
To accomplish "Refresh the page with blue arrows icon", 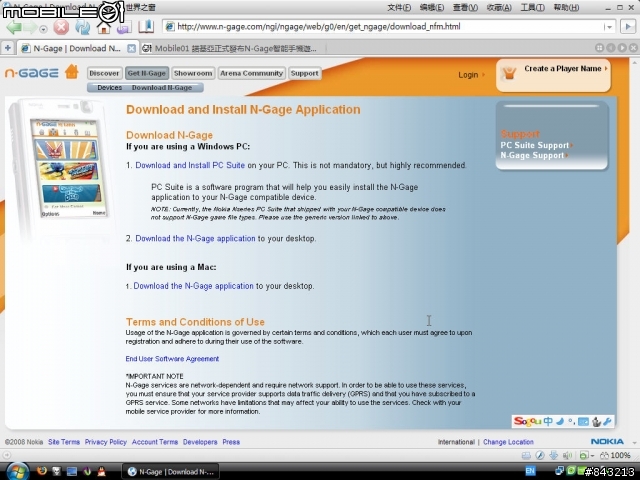I will 82,27.
